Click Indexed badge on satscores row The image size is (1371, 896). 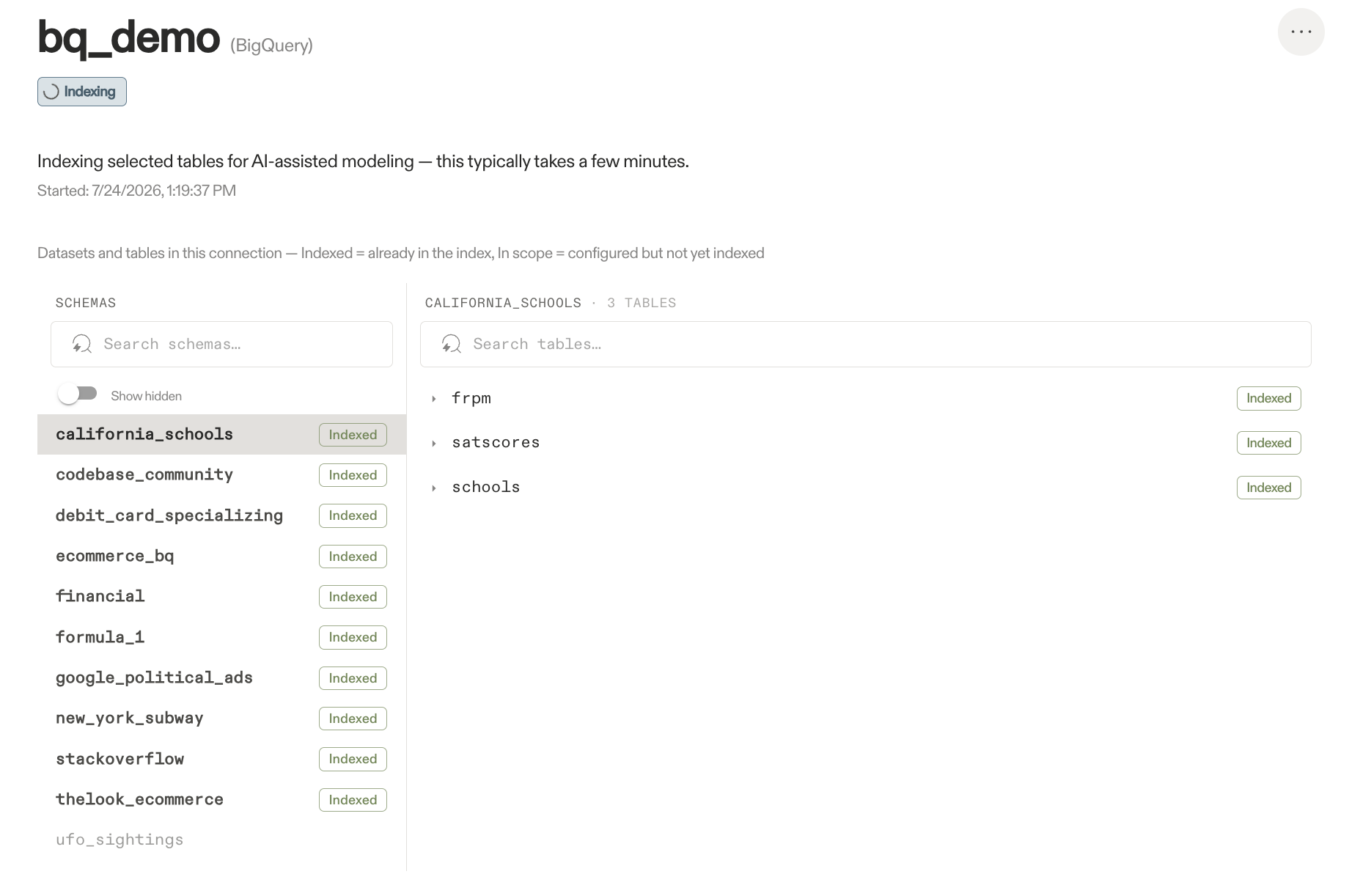(x=1268, y=443)
